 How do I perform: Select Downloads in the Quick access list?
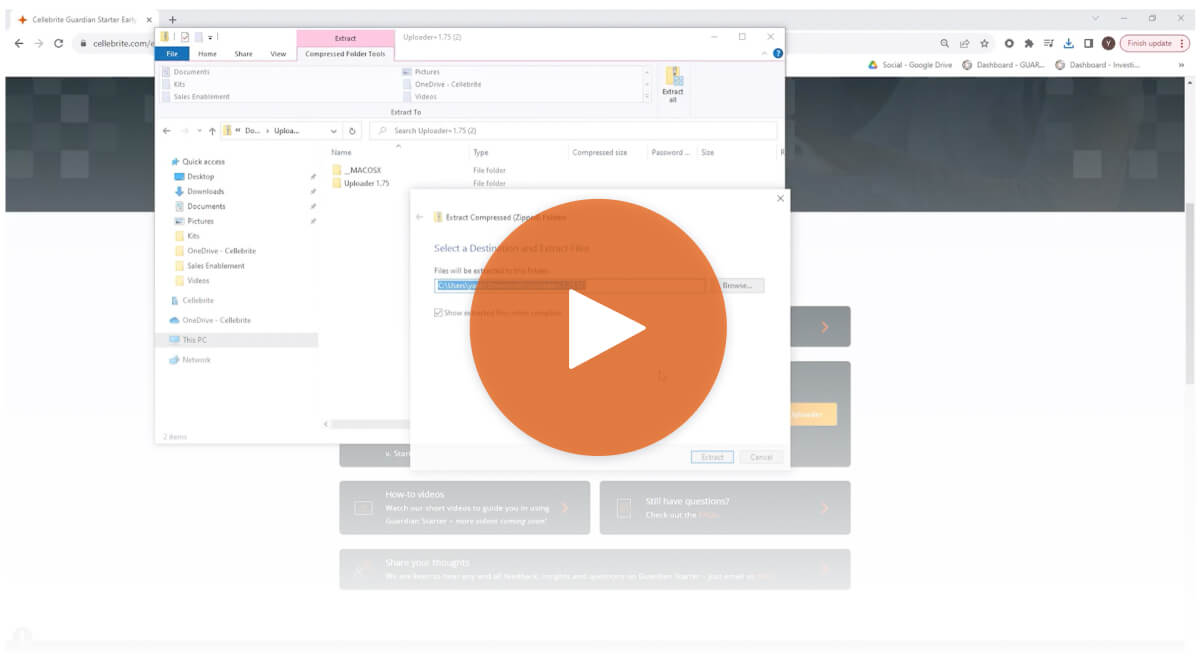pos(205,191)
